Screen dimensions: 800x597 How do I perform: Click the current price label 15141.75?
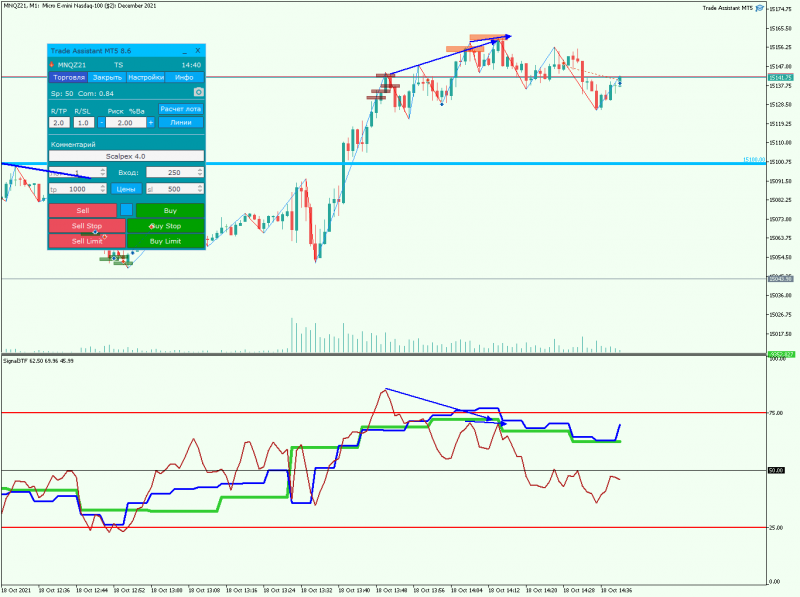(781, 77)
